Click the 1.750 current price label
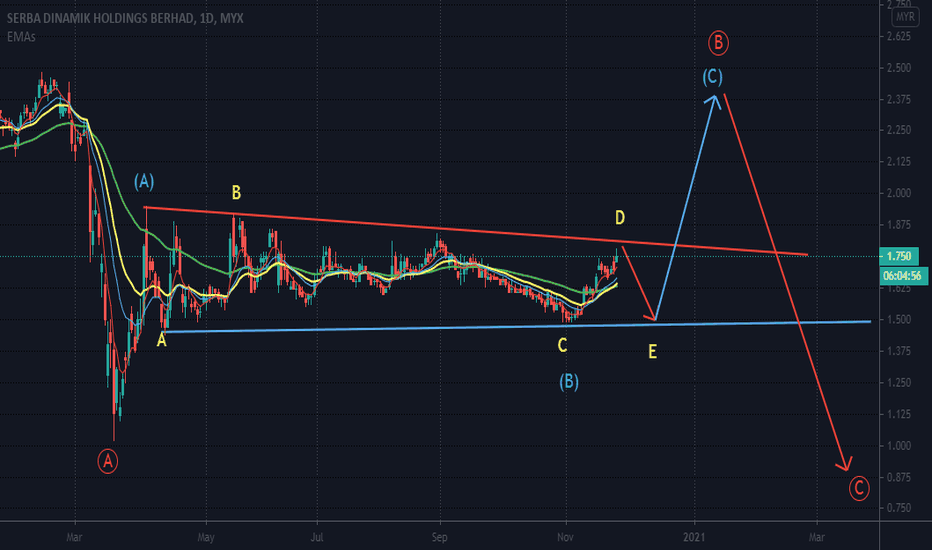This screenshot has height=550, width=932. tap(898, 256)
